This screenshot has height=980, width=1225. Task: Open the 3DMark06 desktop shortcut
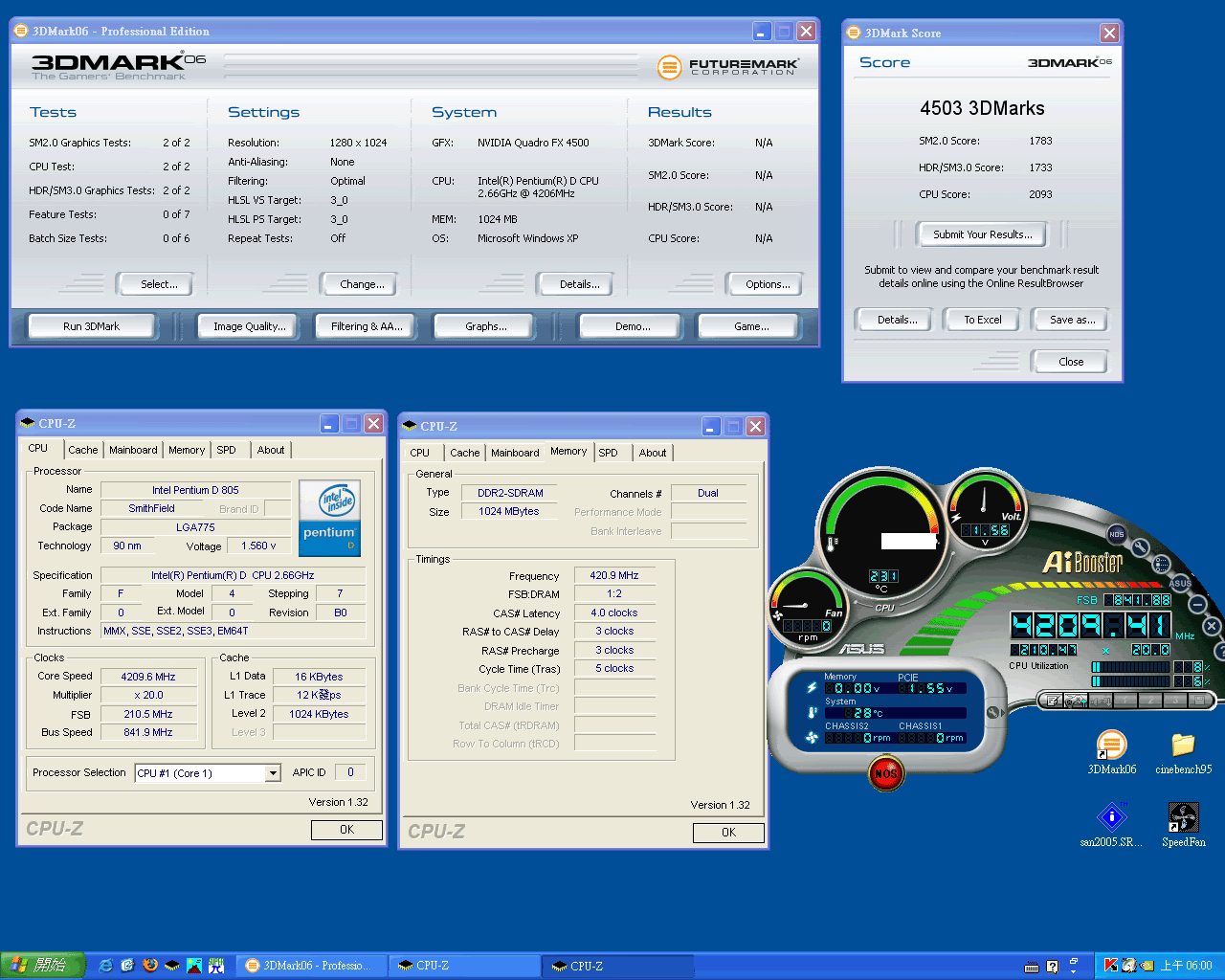1111,752
